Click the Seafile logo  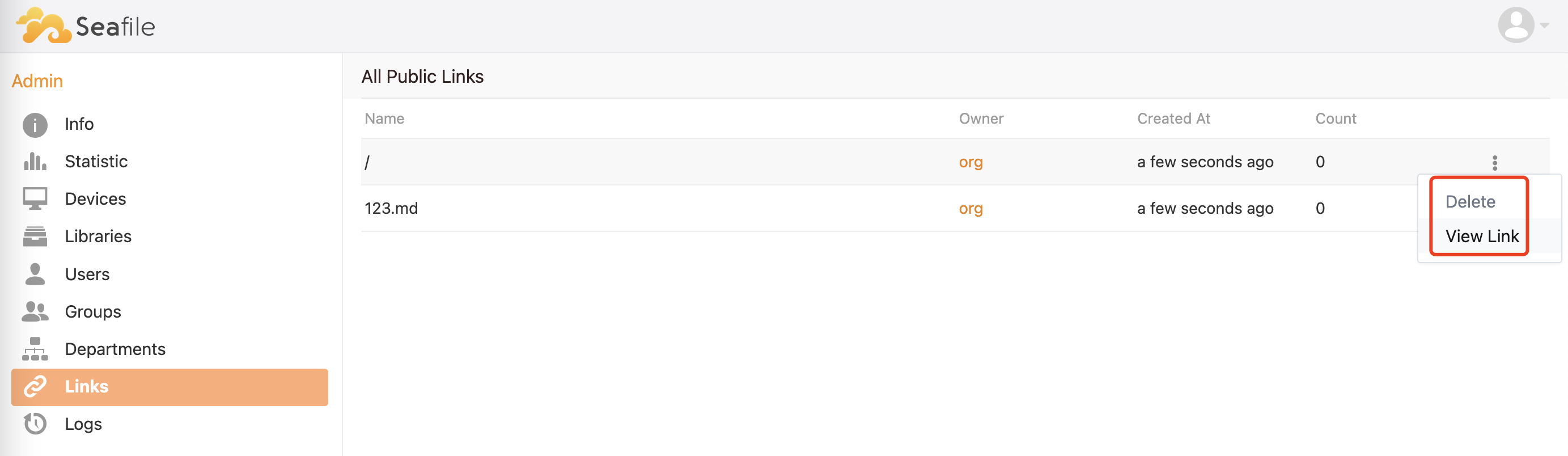tap(85, 26)
